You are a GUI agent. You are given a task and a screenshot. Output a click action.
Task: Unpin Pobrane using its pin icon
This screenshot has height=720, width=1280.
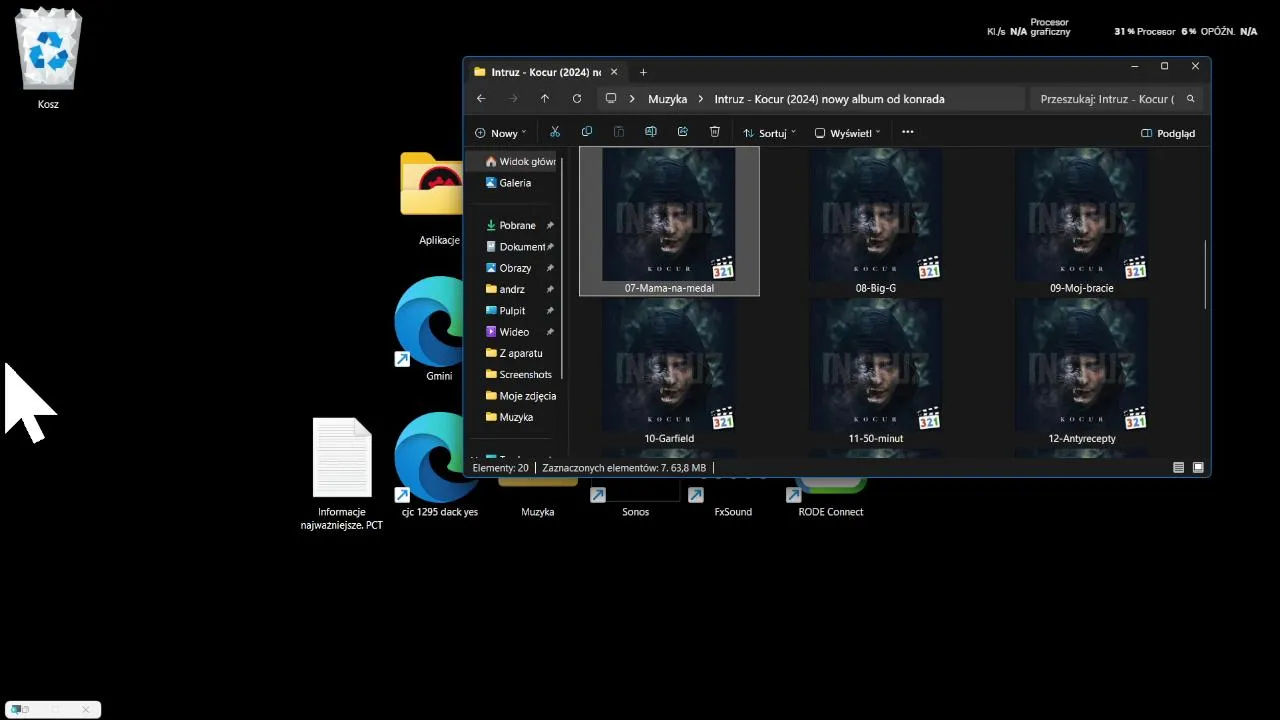(x=550, y=226)
